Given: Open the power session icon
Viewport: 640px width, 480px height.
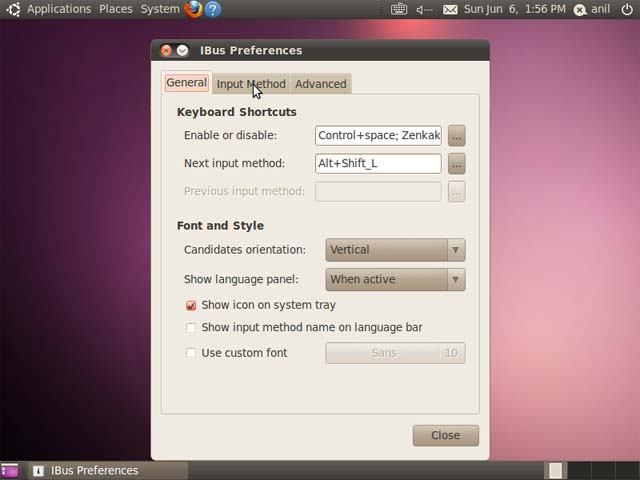Looking at the screenshot, I should pos(627,9).
